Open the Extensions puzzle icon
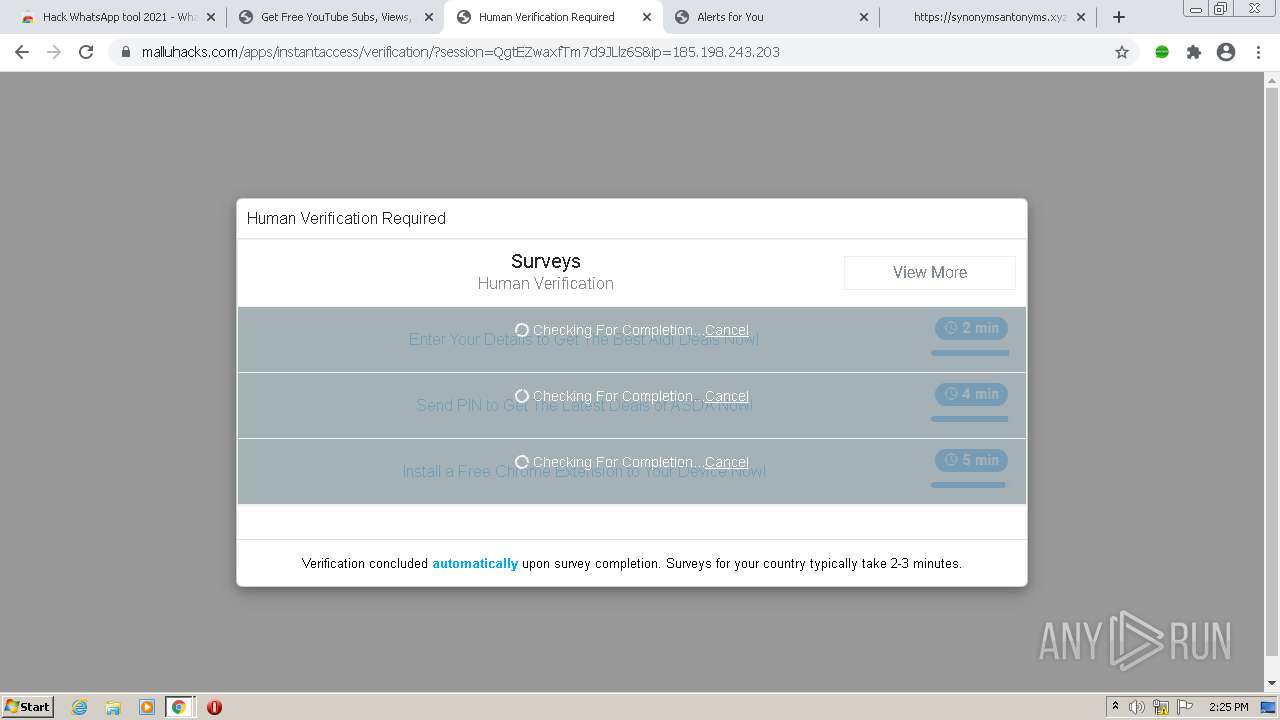The height and width of the screenshot is (720, 1280). 1194,52
